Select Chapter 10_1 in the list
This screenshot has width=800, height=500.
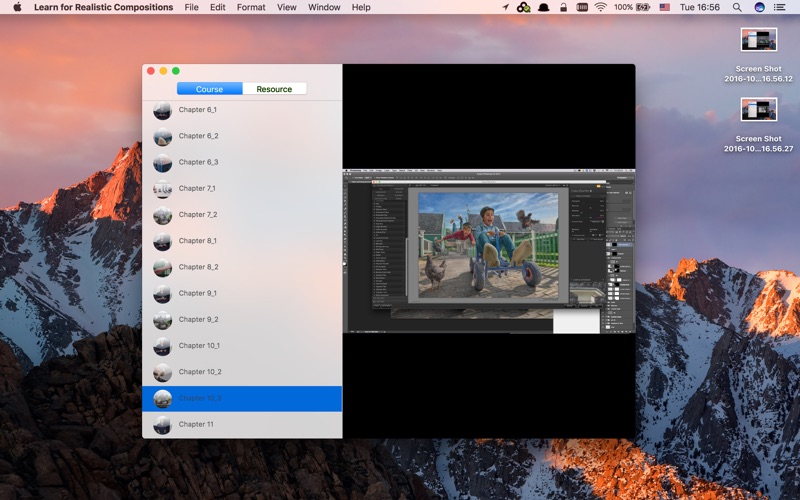point(242,346)
